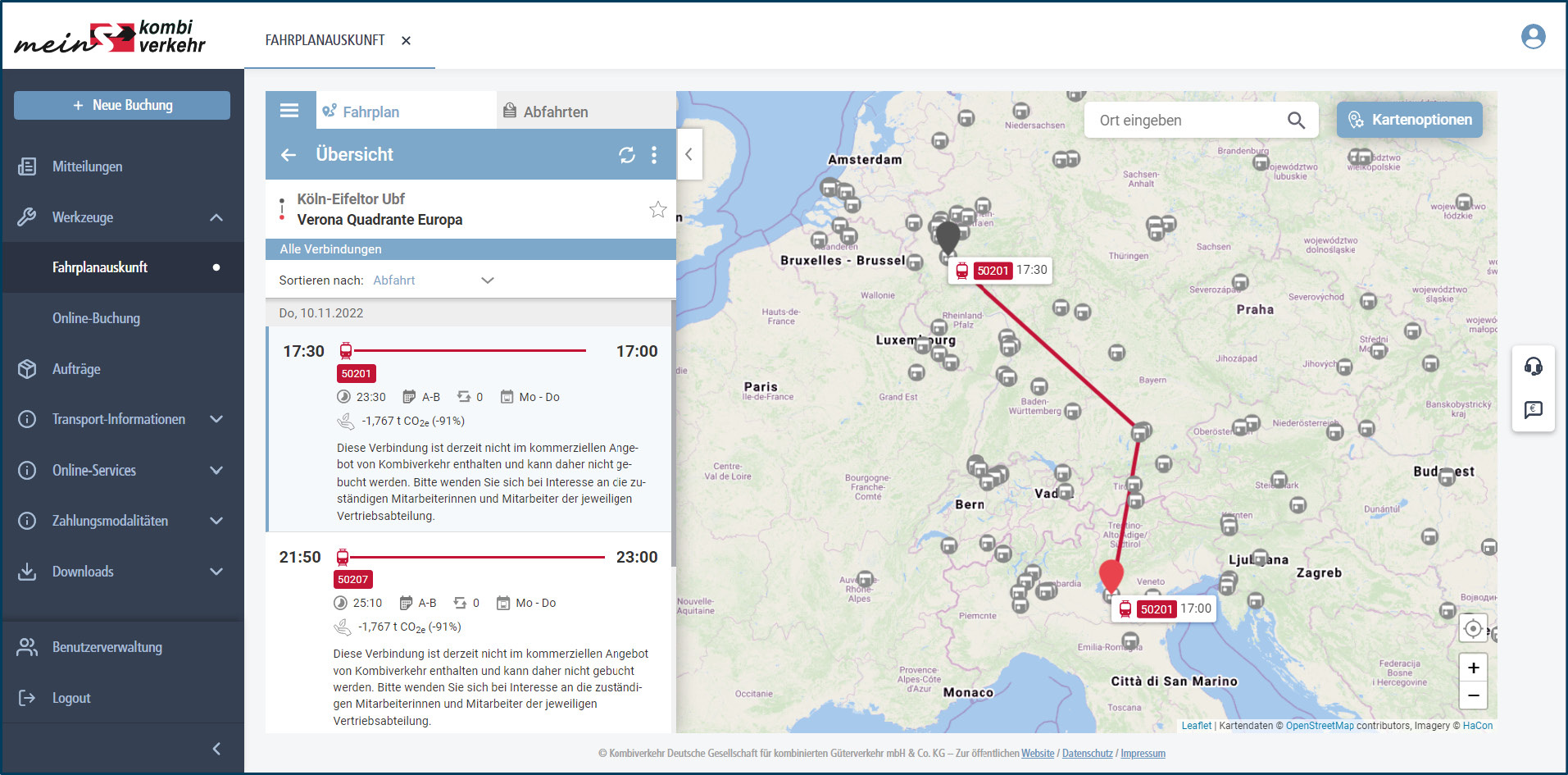Screen dimensions: 1568x775
Task: Collapse the left navigation sidebar
Action: tap(216, 749)
